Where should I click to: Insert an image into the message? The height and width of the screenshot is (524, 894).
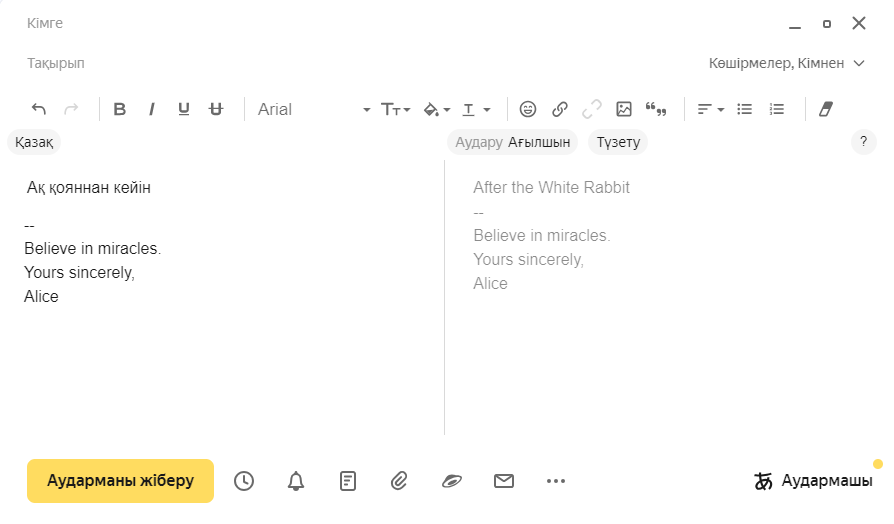point(624,109)
